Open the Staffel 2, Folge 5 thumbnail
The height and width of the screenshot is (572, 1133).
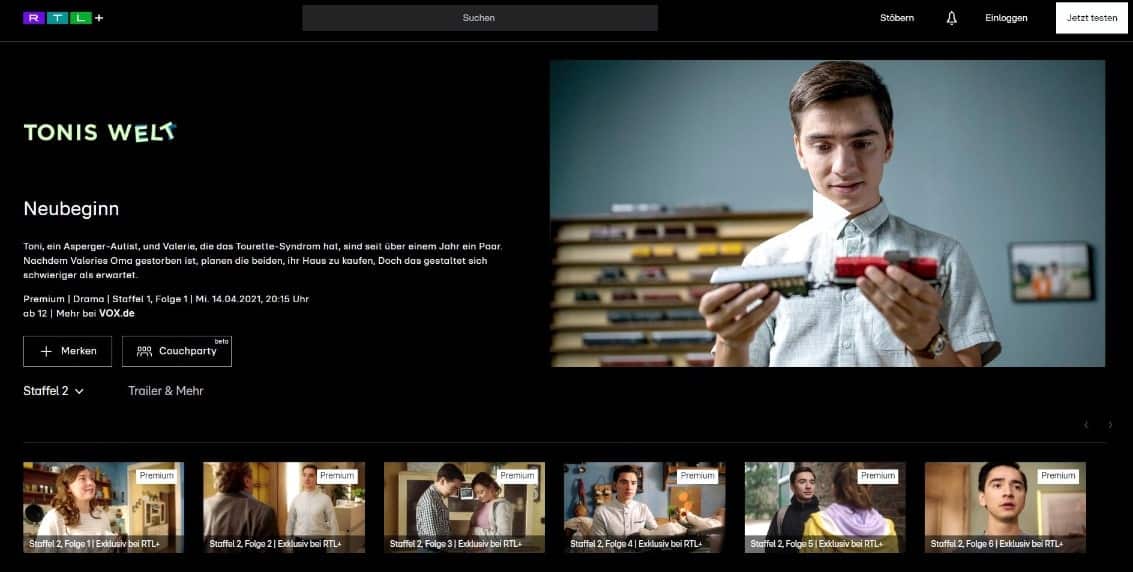click(825, 508)
